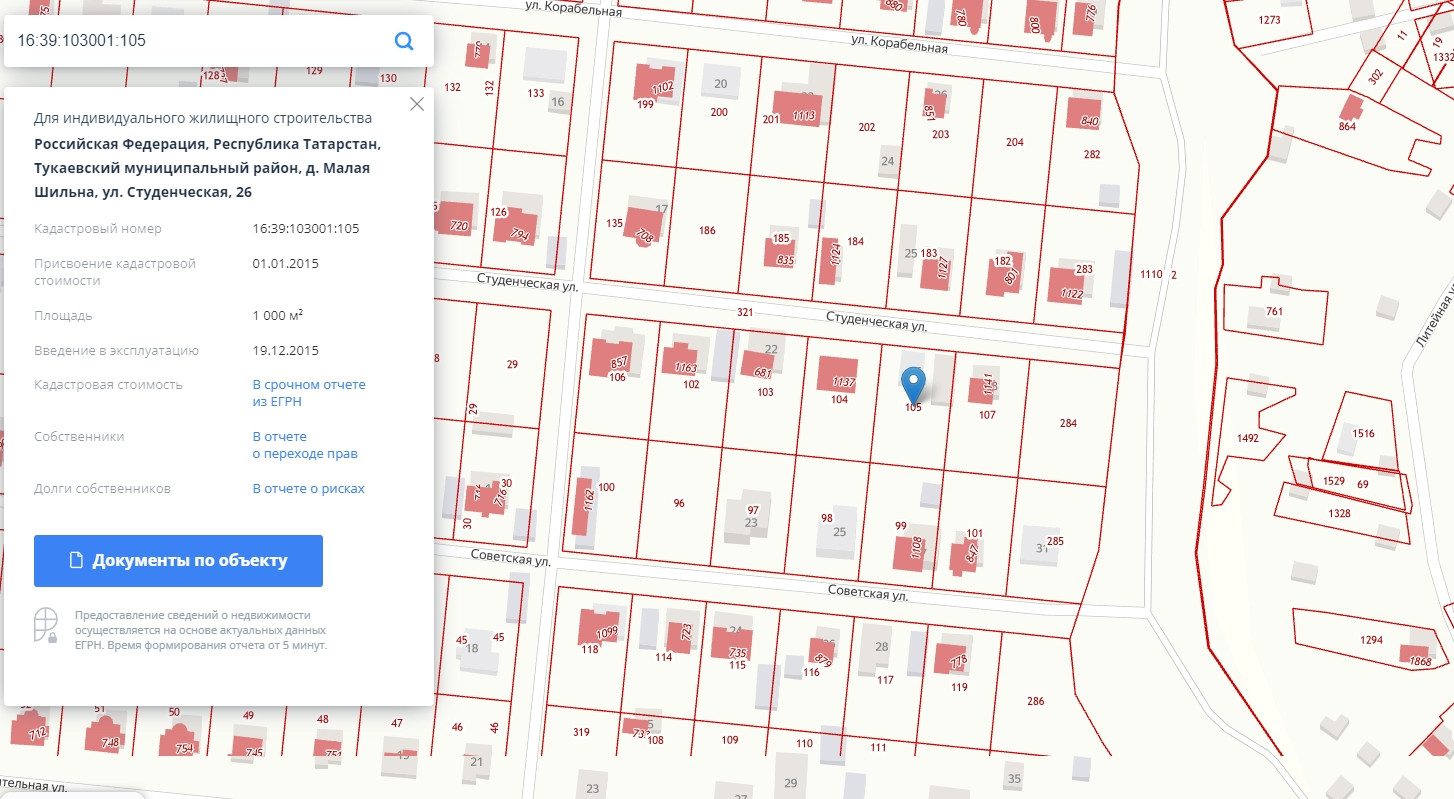The height and width of the screenshot is (799, 1454).
Task: Select parcel 1273 on the map
Action: tap(1270, 19)
